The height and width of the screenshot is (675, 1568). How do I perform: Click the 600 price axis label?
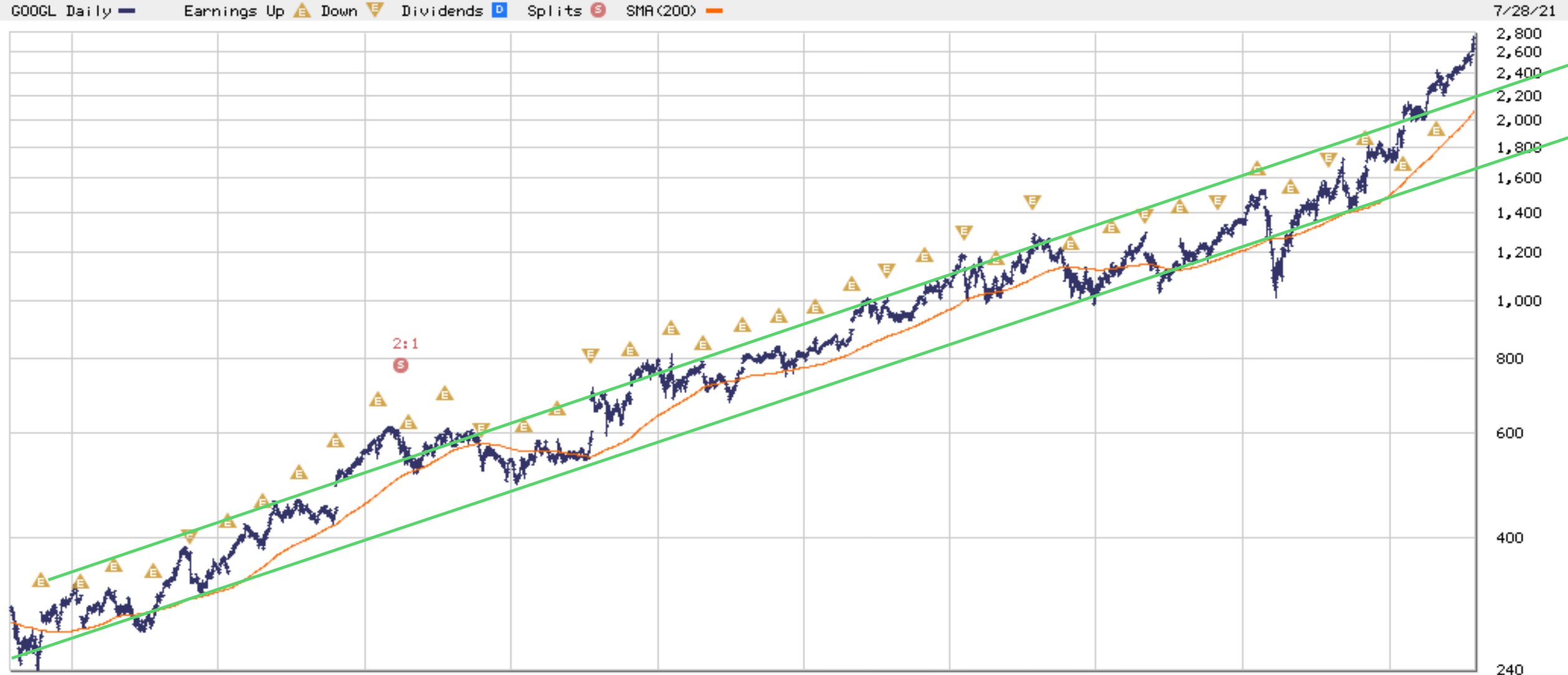[1509, 433]
